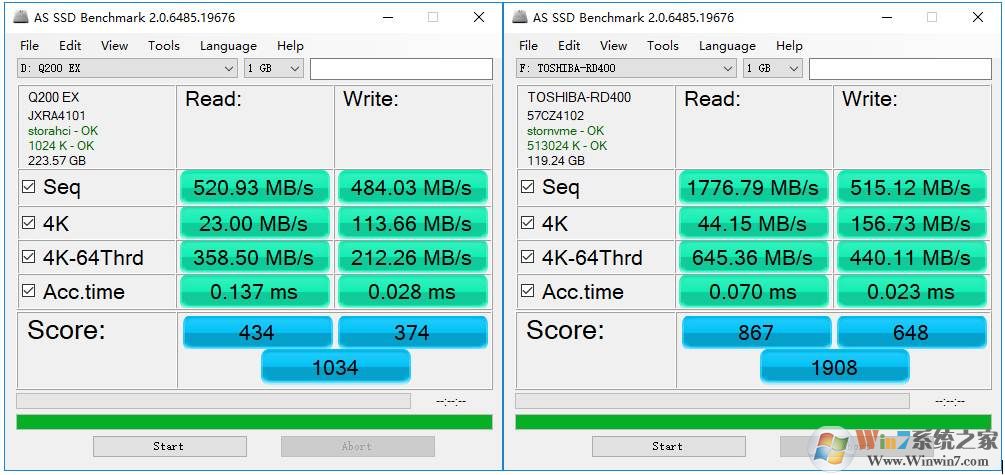Open the 1 GB size dropdown in TOSHIBA-RD400 window
Image resolution: width=1005 pixels, height=475 pixels.
772,68
